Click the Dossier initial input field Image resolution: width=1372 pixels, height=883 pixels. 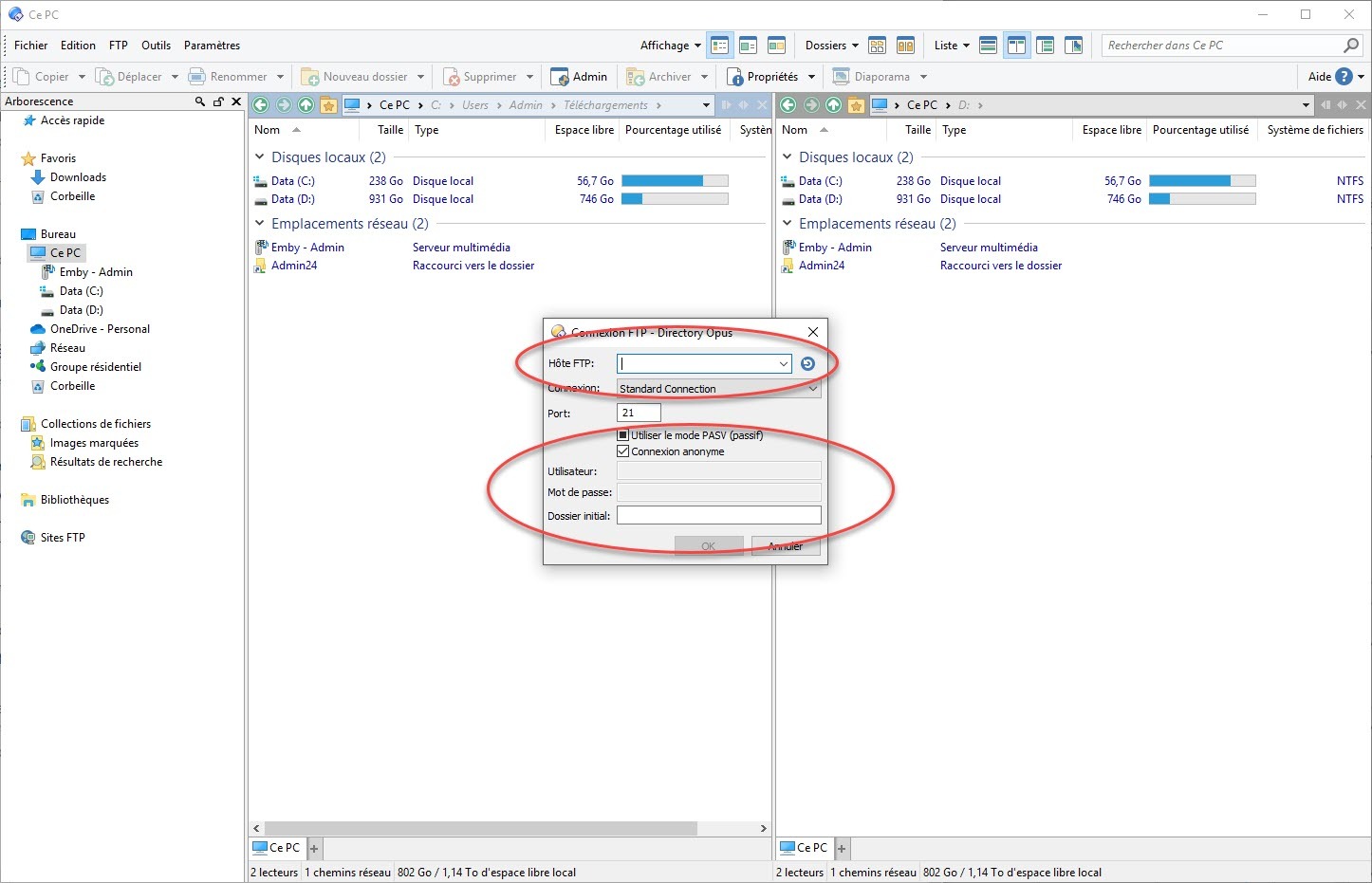[x=719, y=515]
